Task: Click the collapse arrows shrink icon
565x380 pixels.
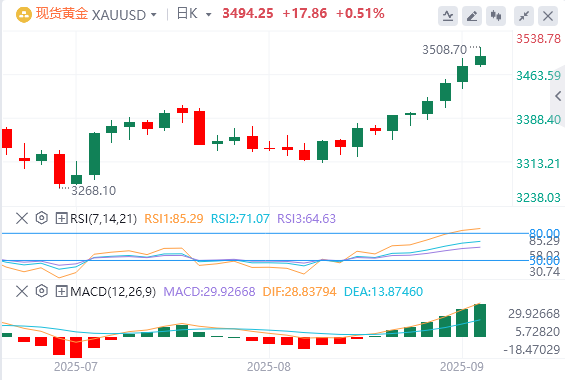Action: tap(524, 16)
